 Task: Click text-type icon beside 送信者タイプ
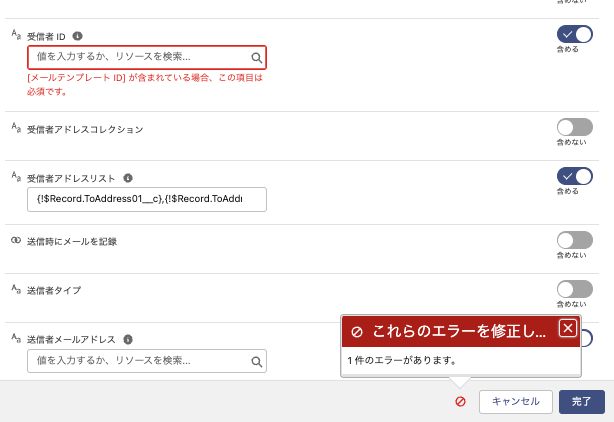tap(16, 289)
